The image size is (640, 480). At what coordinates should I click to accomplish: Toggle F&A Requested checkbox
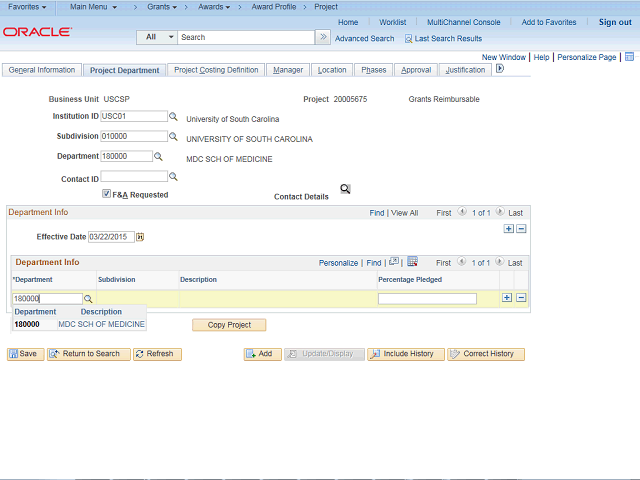pos(107,193)
